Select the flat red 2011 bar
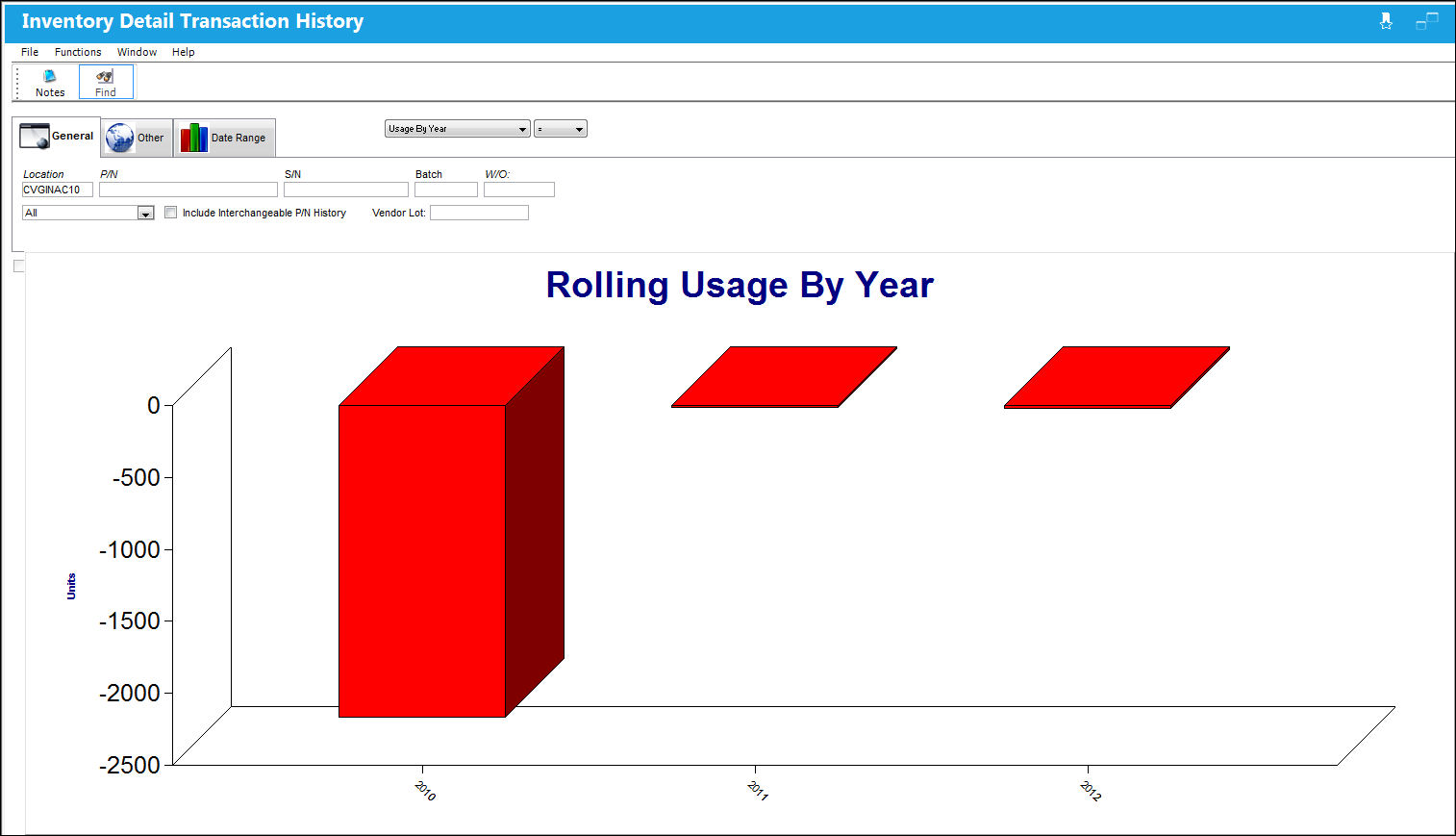Image resolution: width=1456 pixels, height=836 pixels. [x=784, y=377]
